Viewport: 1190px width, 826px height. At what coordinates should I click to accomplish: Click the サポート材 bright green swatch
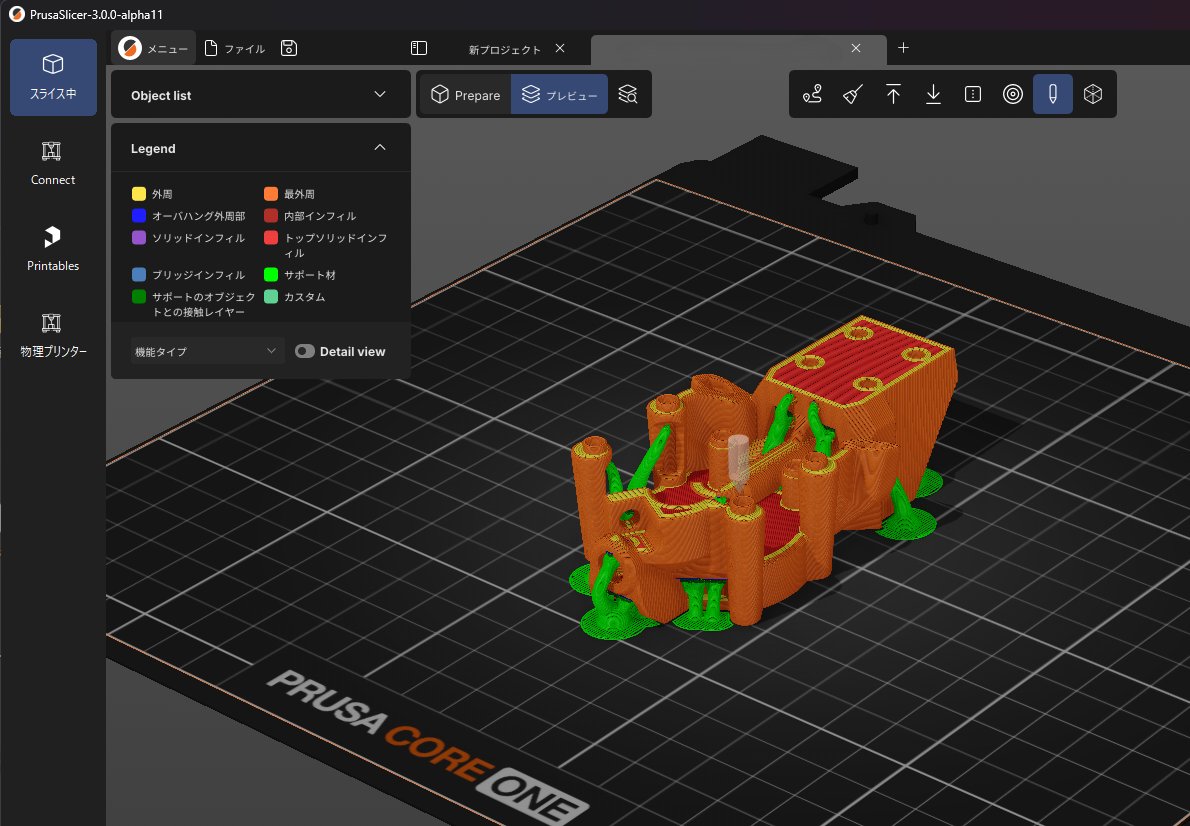[x=271, y=275]
